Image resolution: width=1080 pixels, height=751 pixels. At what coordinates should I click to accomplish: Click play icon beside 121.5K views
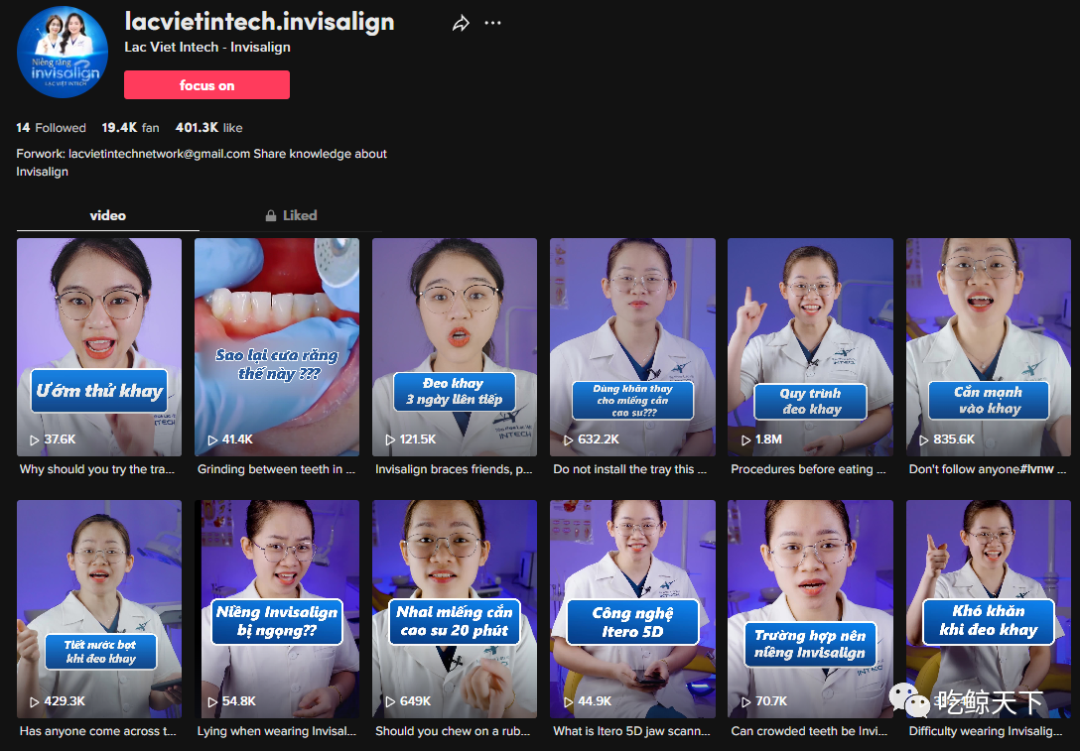pyautogui.click(x=390, y=440)
